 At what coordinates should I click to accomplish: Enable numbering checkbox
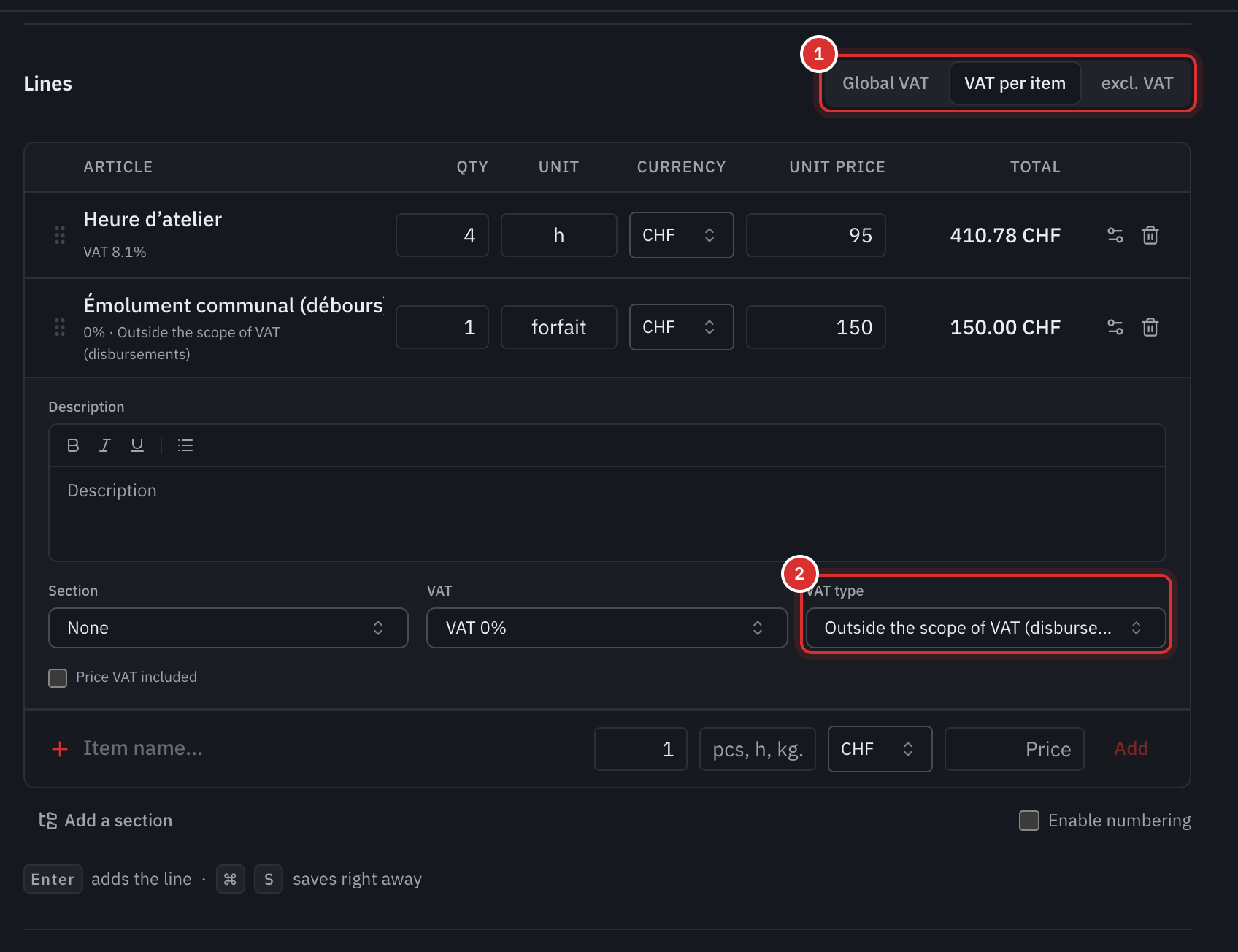point(1029,821)
